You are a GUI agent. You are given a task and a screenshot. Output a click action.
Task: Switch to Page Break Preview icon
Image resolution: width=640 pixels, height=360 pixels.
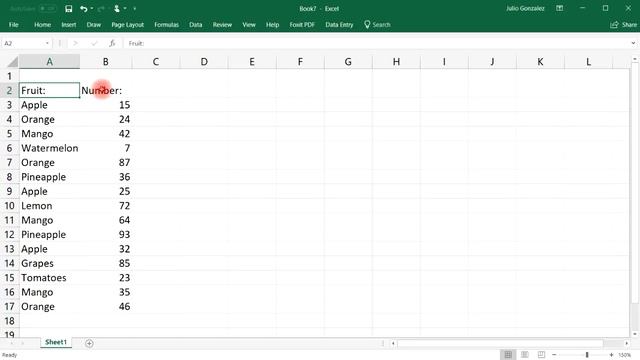[541, 355]
